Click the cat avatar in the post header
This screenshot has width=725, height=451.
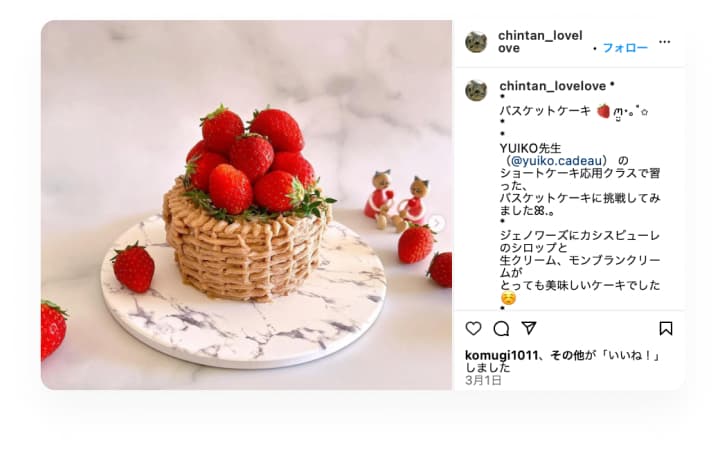tap(476, 42)
